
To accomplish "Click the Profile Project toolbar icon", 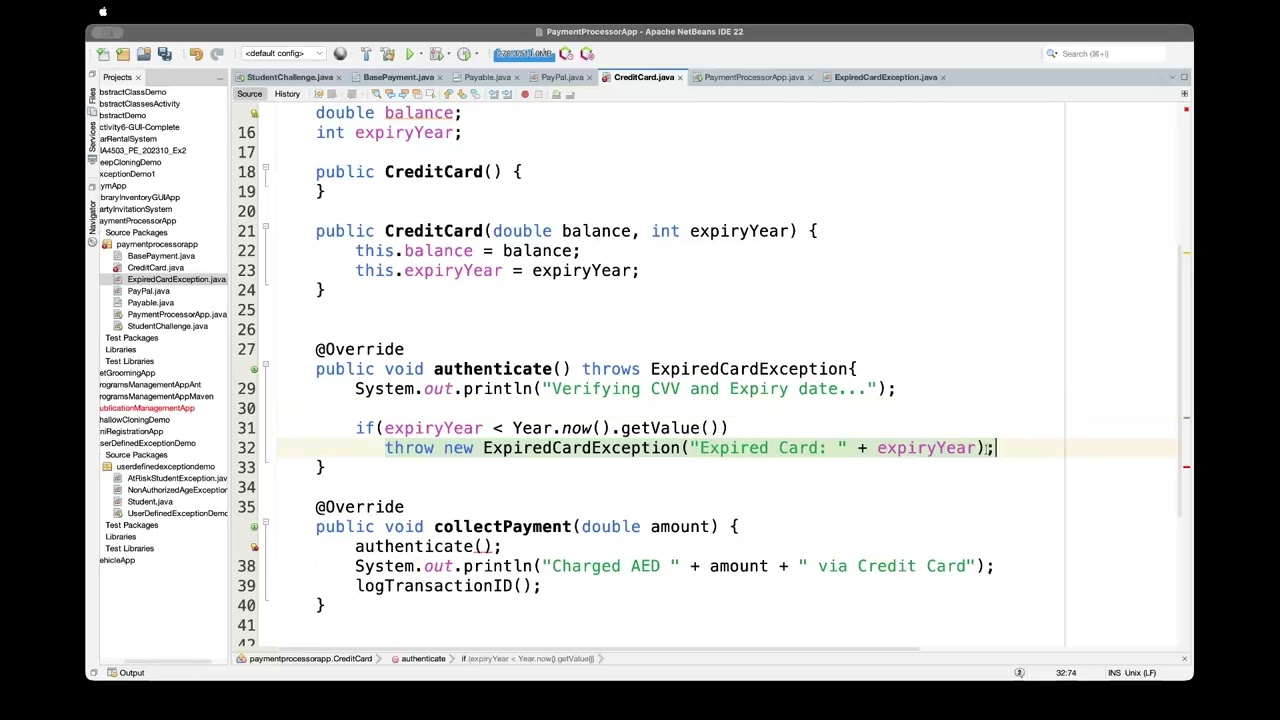I will pos(464,54).
